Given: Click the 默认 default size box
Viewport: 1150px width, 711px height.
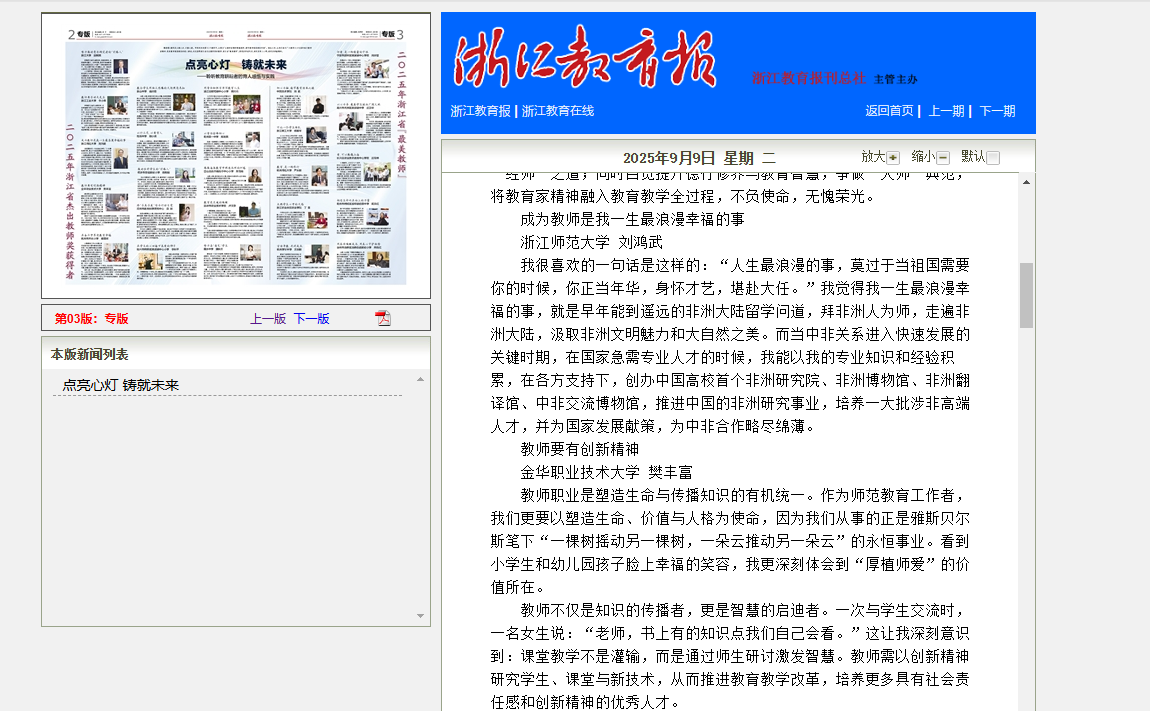Looking at the screenshot, I should (x=993, y=158).
